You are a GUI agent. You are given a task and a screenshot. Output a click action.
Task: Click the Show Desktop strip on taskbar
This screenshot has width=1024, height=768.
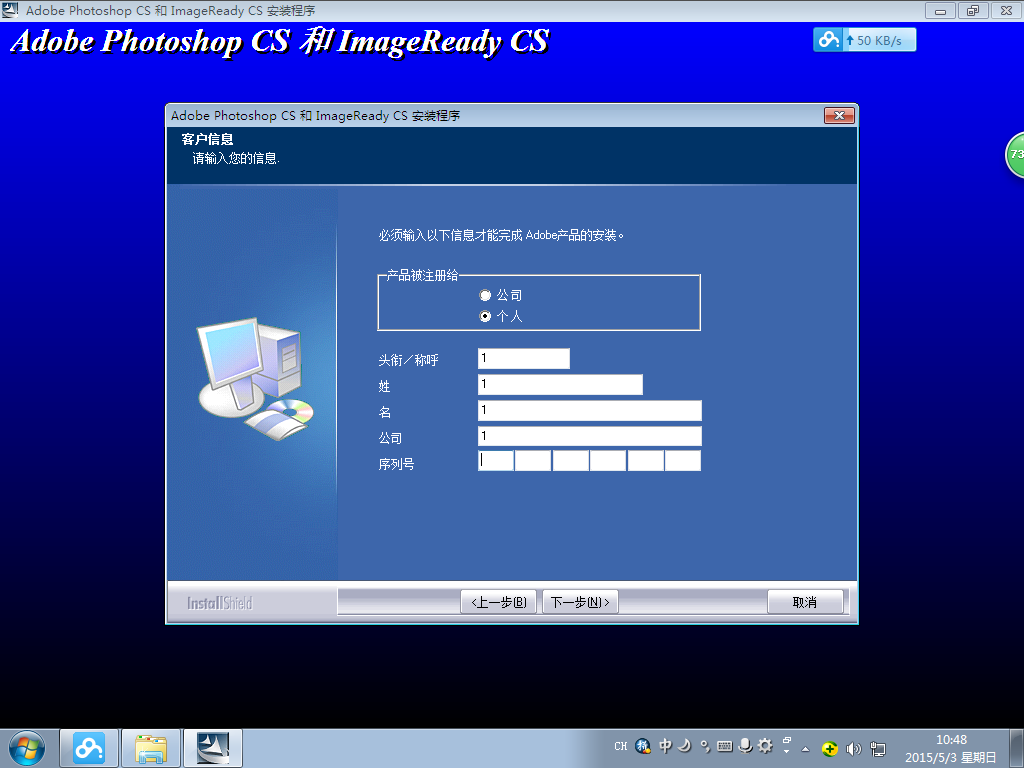click(1017, 748)
